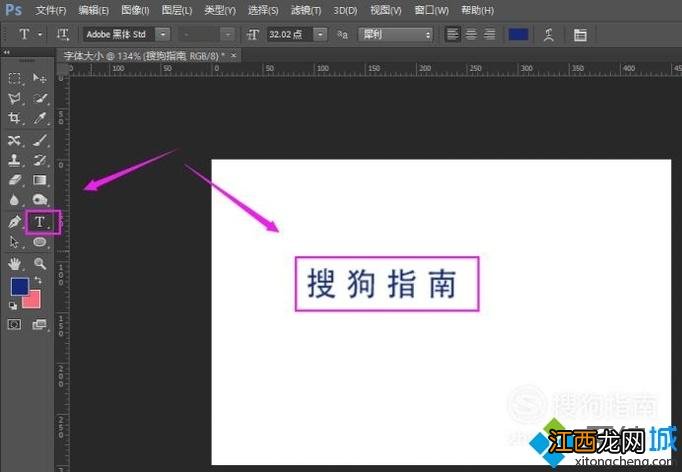Select the Crop tool

[x=14, y=118]
